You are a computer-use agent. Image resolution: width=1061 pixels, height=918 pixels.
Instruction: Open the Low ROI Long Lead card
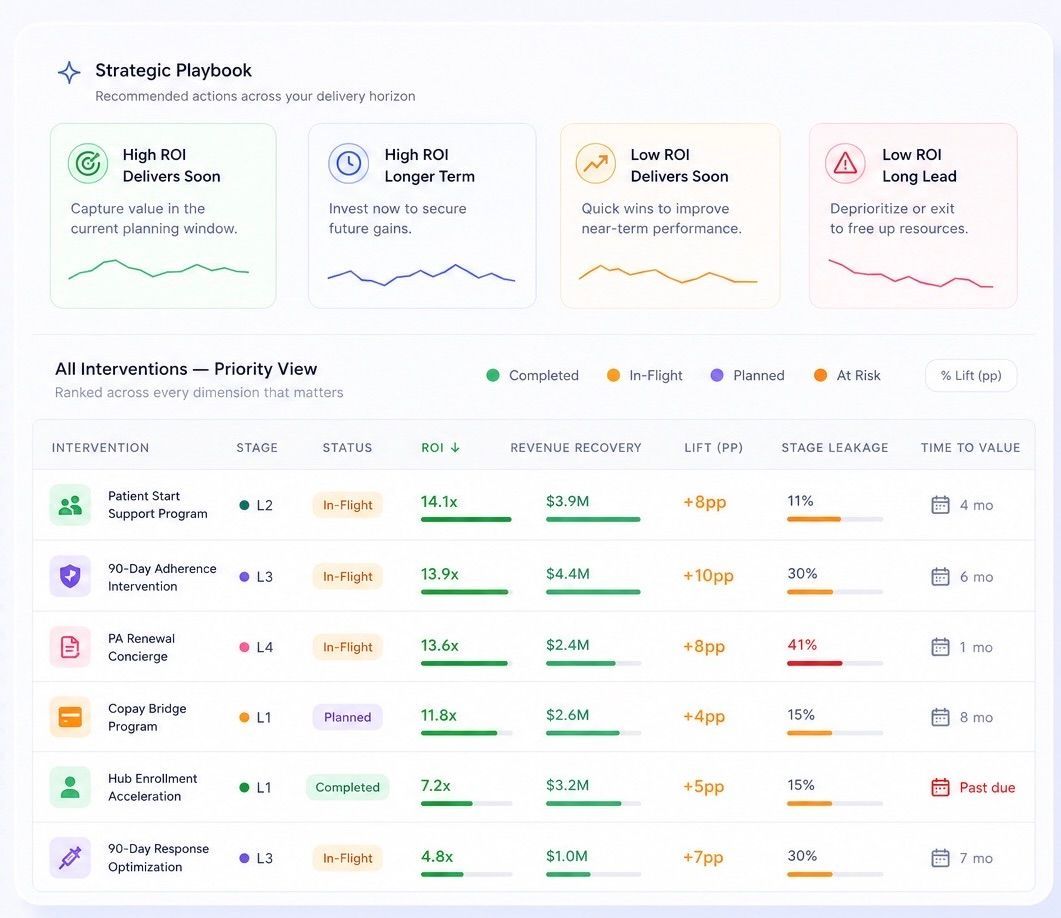[x=913, y=215]
